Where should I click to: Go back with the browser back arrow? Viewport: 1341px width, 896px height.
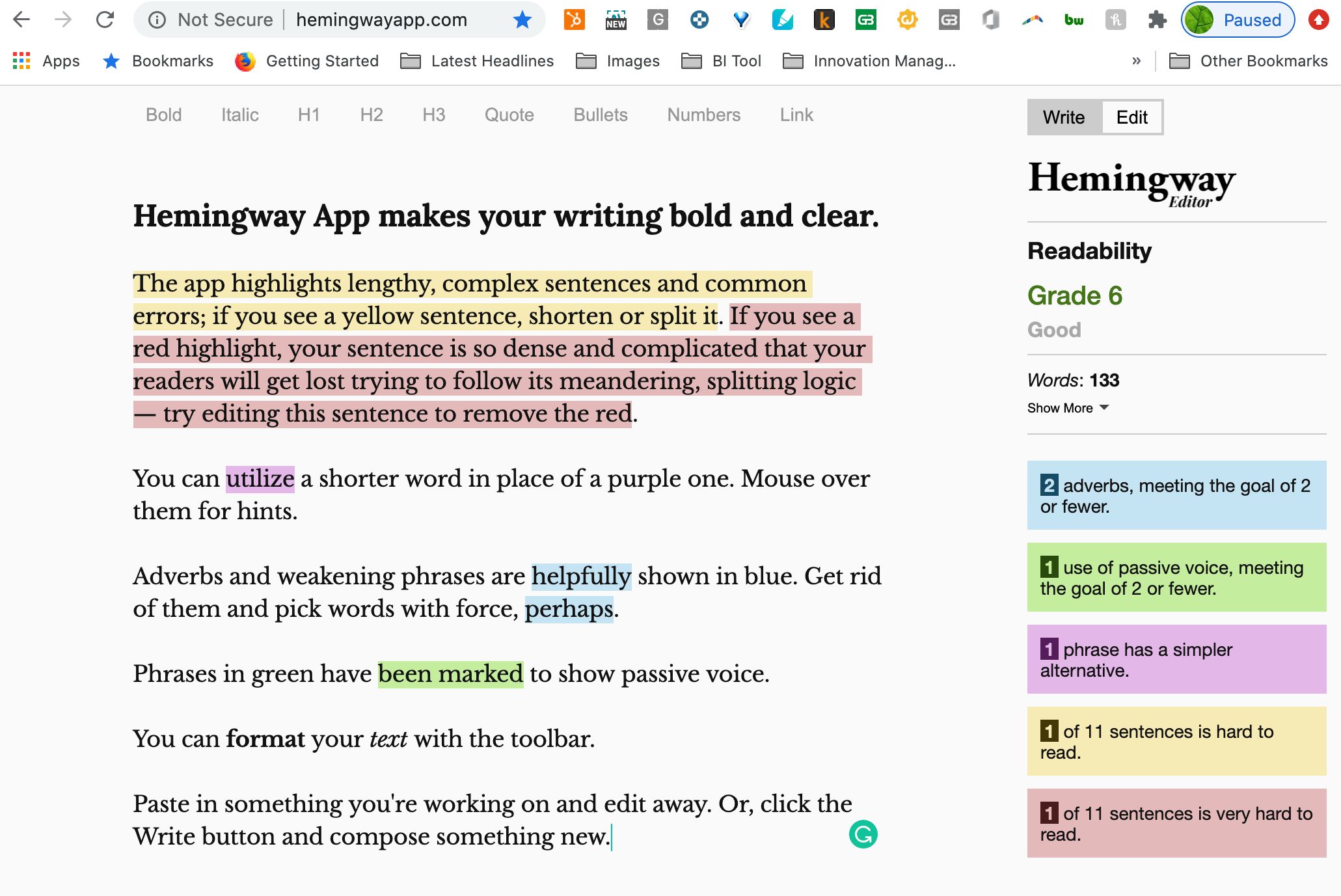point(21,20)
